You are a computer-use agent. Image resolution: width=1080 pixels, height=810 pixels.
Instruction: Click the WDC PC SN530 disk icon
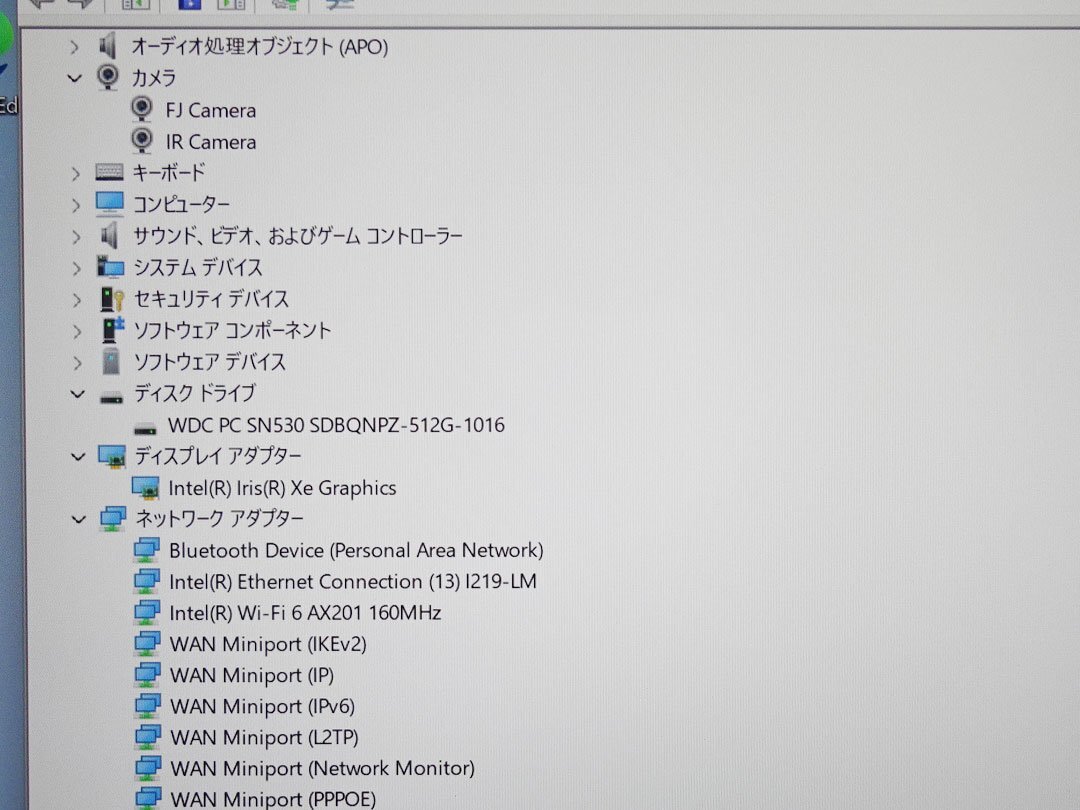[x=145, y=429]
